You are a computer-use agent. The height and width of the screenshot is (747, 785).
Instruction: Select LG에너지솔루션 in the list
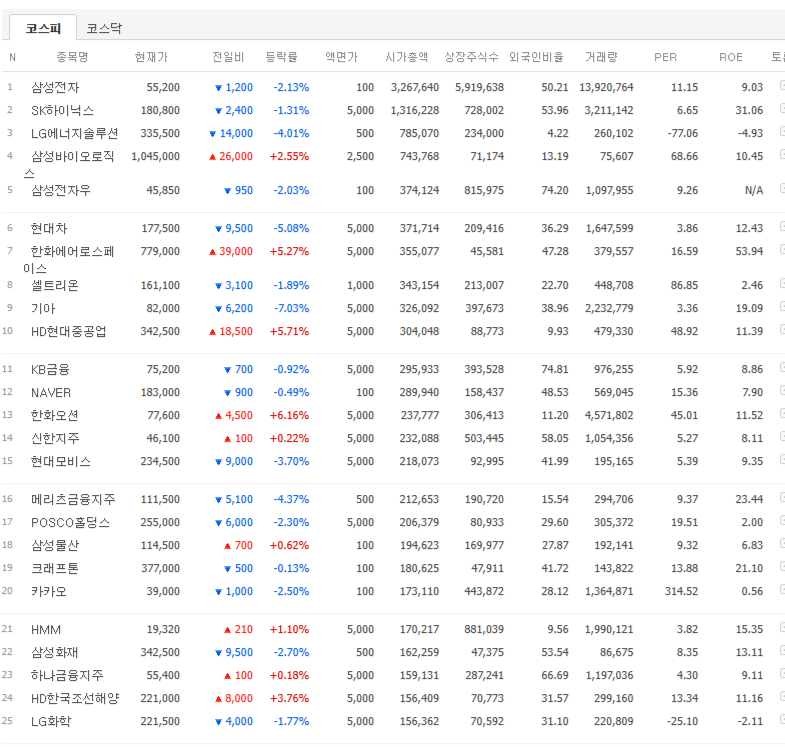[x=75, y=133]
